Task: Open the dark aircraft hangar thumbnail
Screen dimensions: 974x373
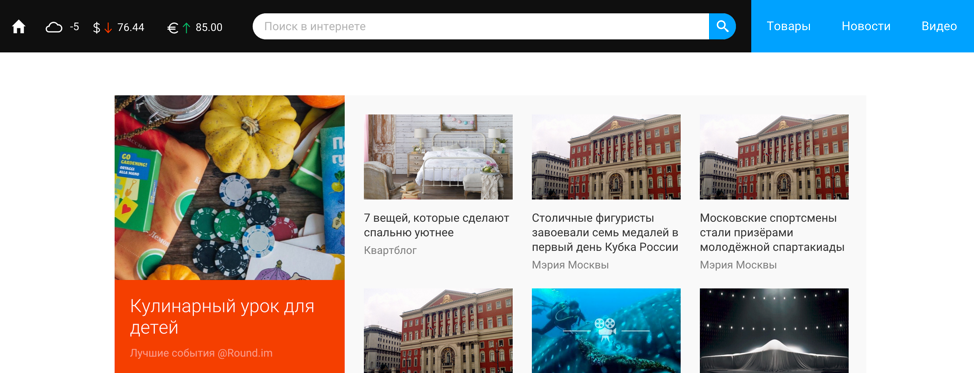Action: pos(774,330)
